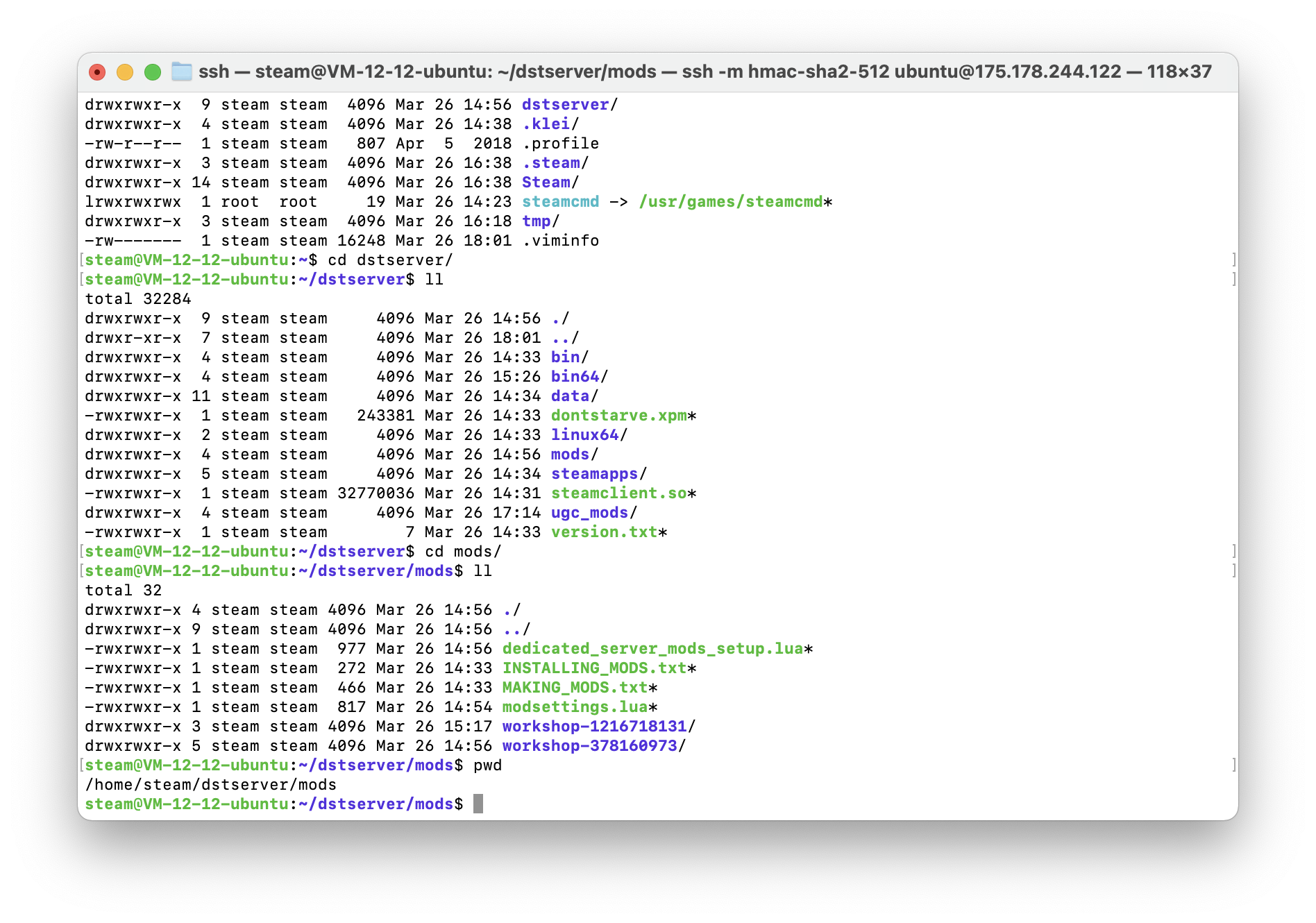Click the version.txt file name
This screenshot has width=1316, height=923.
click(x=604, y=532)
